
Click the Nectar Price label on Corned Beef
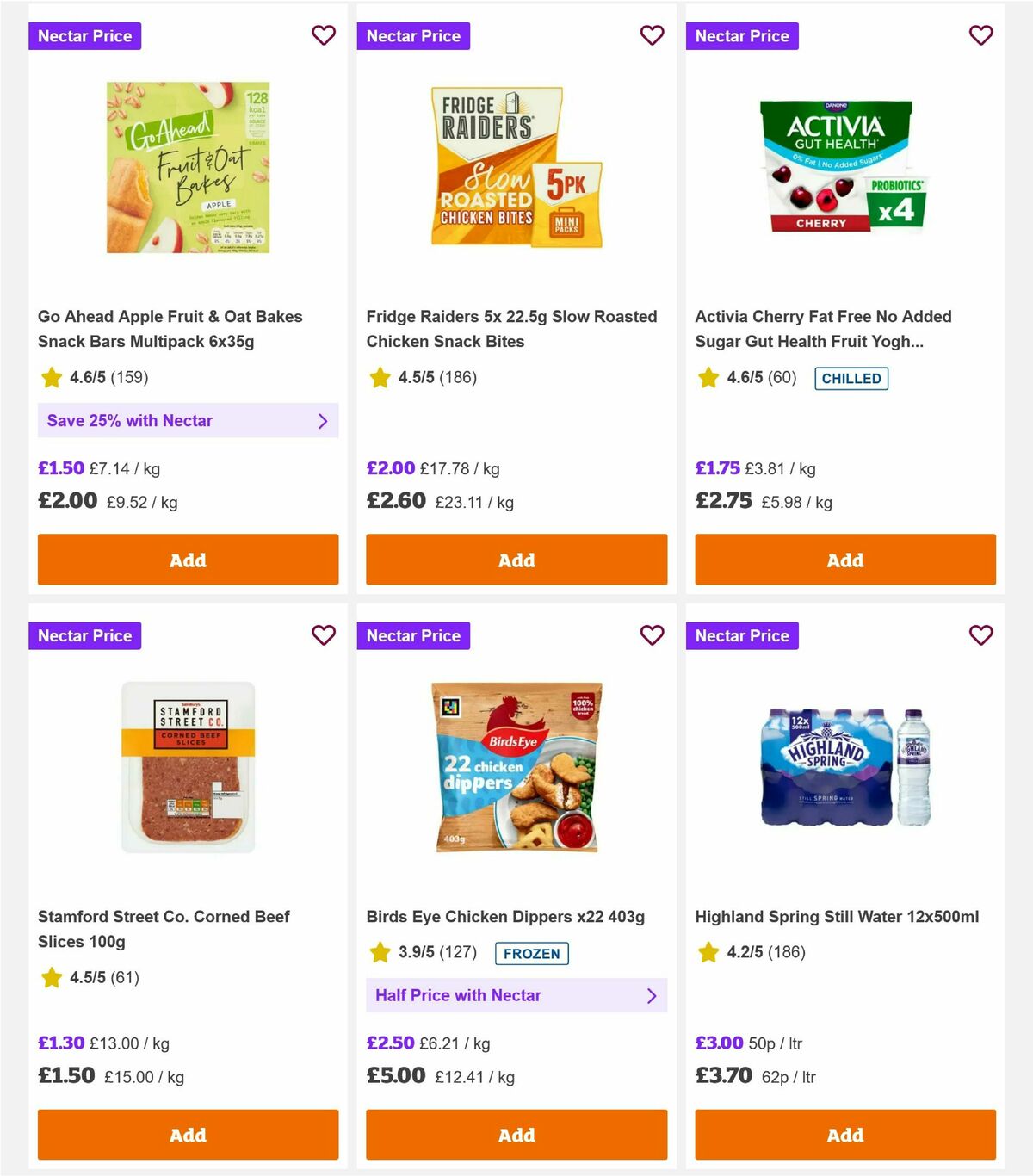(x=84, y=635)
